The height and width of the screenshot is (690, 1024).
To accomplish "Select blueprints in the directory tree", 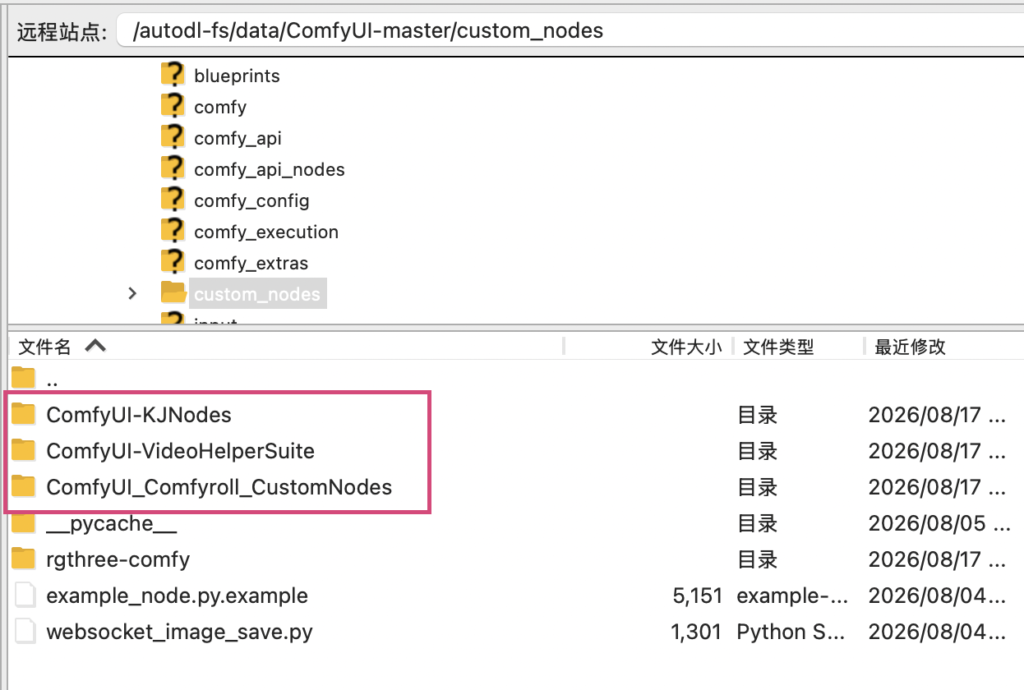I will pyautogui.click(x=236, y=76).
